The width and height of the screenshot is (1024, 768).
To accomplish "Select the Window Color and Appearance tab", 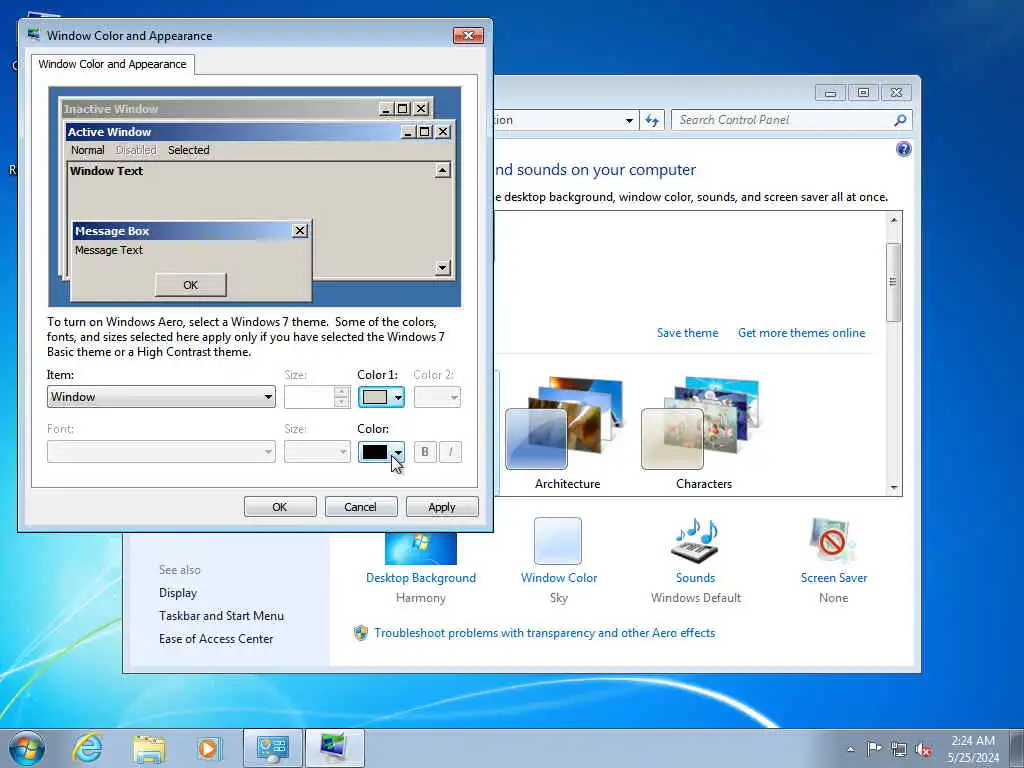I will coord(112,64).
